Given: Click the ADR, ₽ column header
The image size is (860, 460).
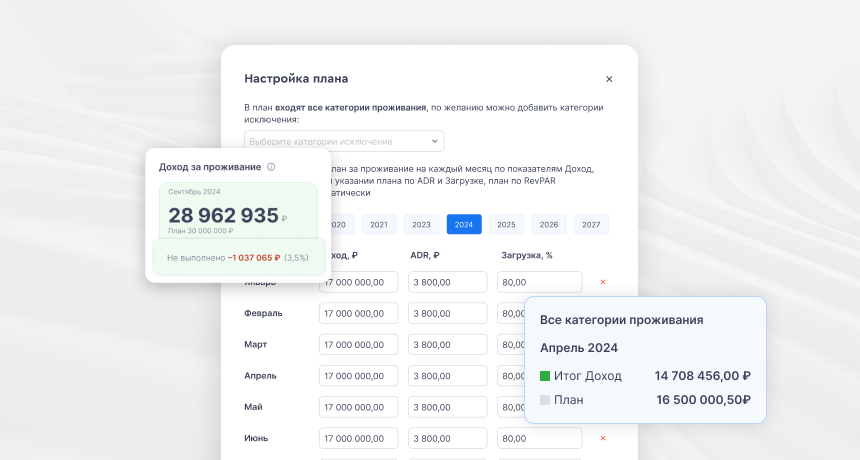Looking at the screenshot, I should click(425, 255).
